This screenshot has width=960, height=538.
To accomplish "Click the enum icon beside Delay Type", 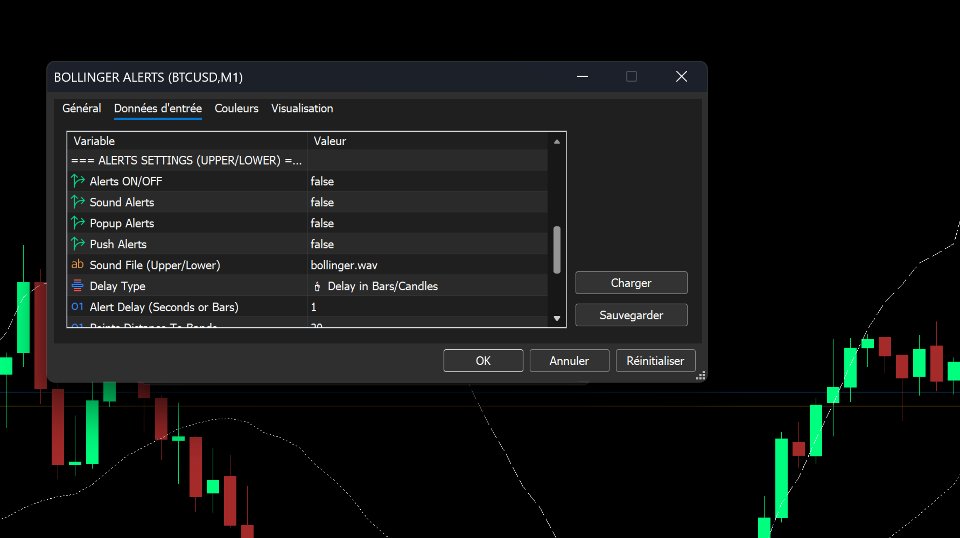I will [x=77, y=285].
